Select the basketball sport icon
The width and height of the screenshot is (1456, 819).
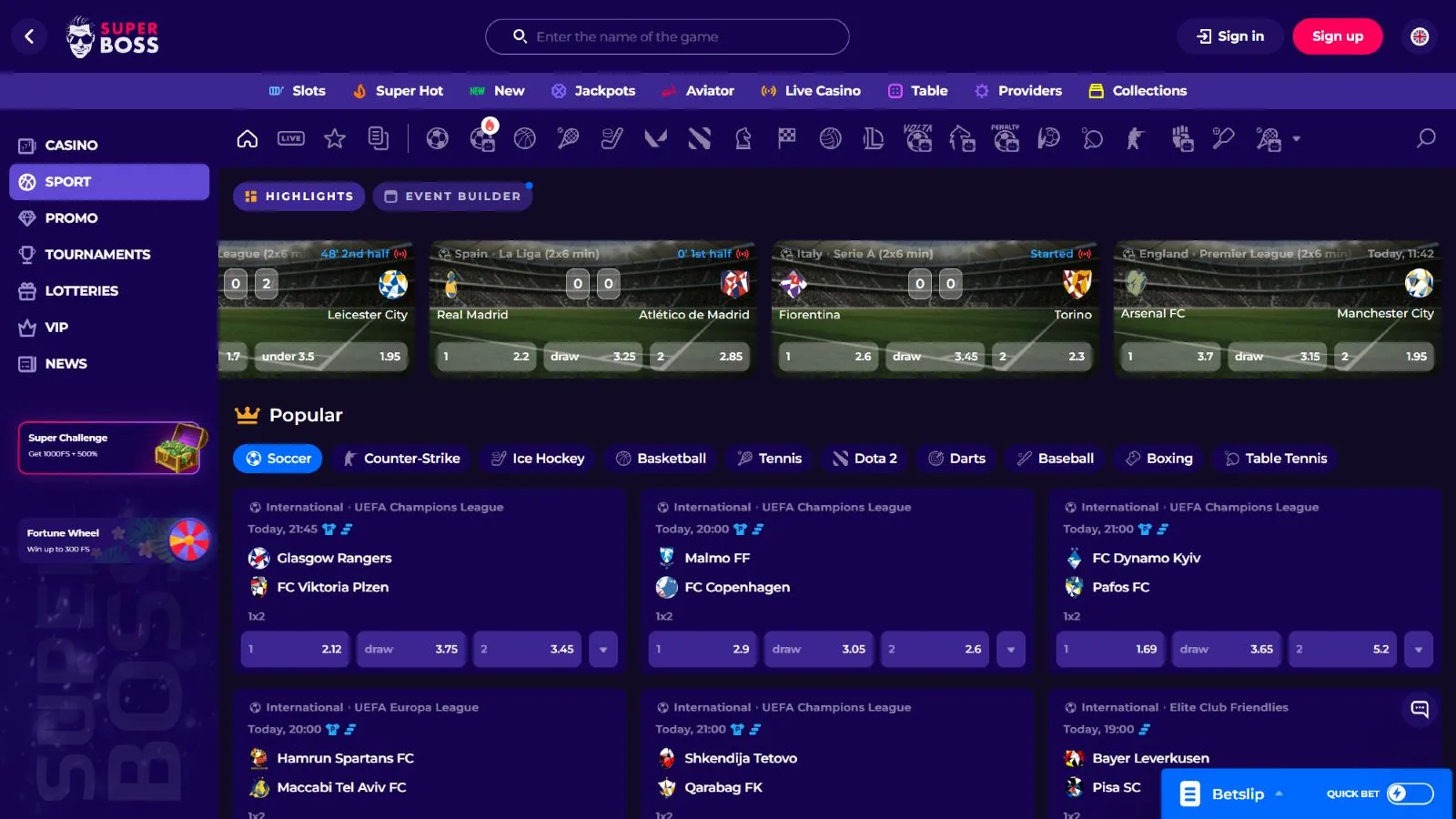(x=525, y=138)
